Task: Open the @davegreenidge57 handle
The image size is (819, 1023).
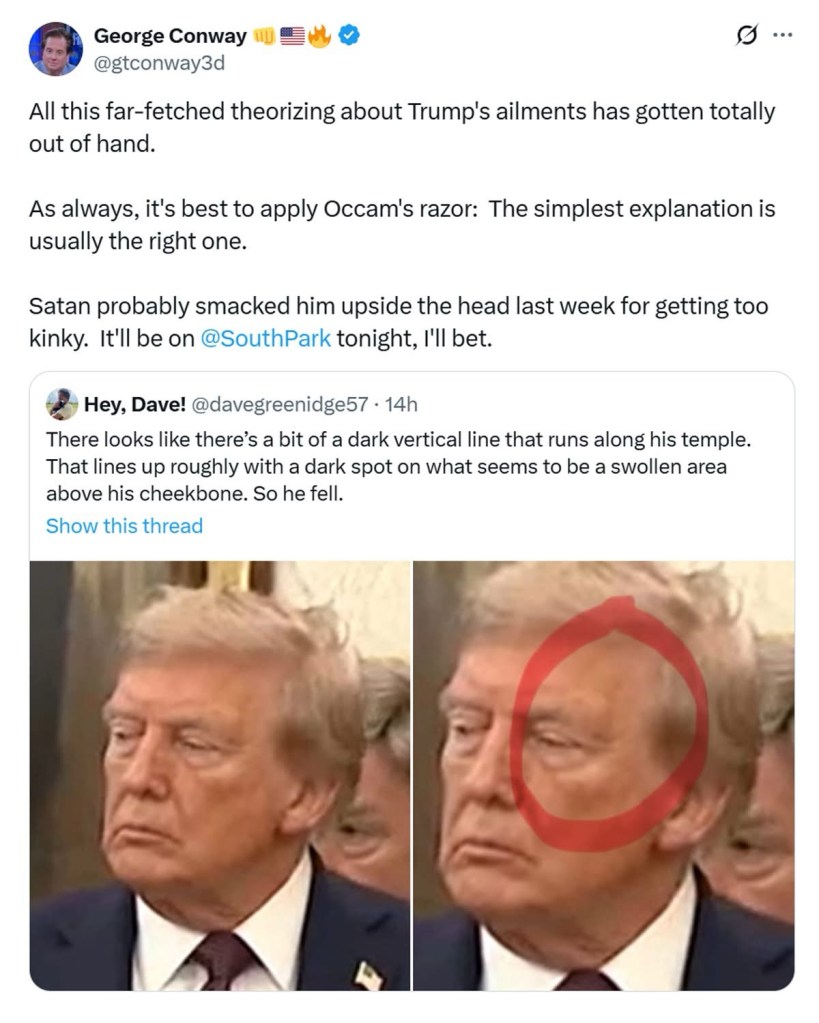Action: click(280, 405)
